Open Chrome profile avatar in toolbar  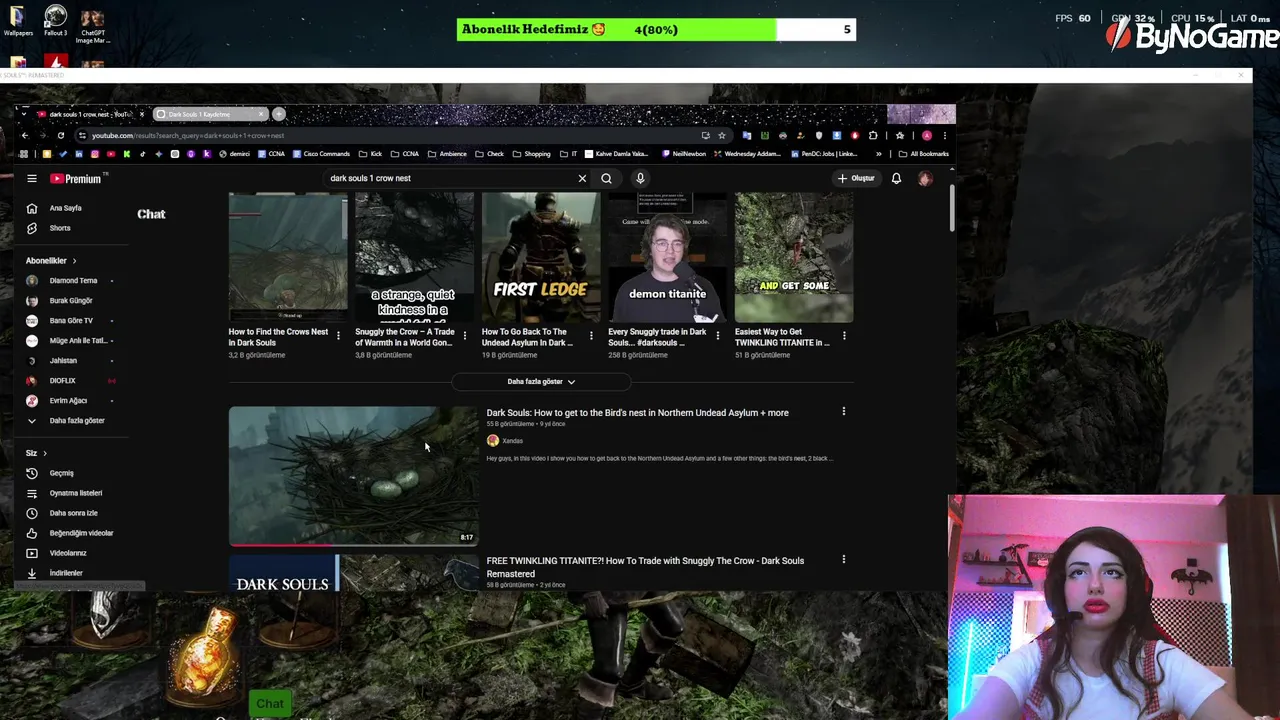(927, 135)
